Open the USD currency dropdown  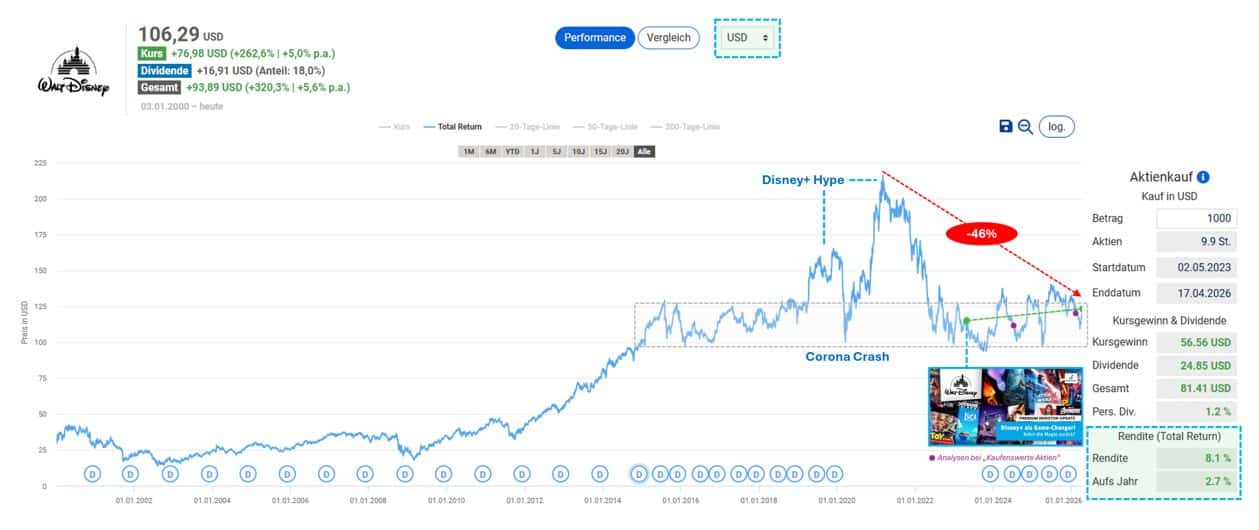pyautogui.click(x=747, y=38)
